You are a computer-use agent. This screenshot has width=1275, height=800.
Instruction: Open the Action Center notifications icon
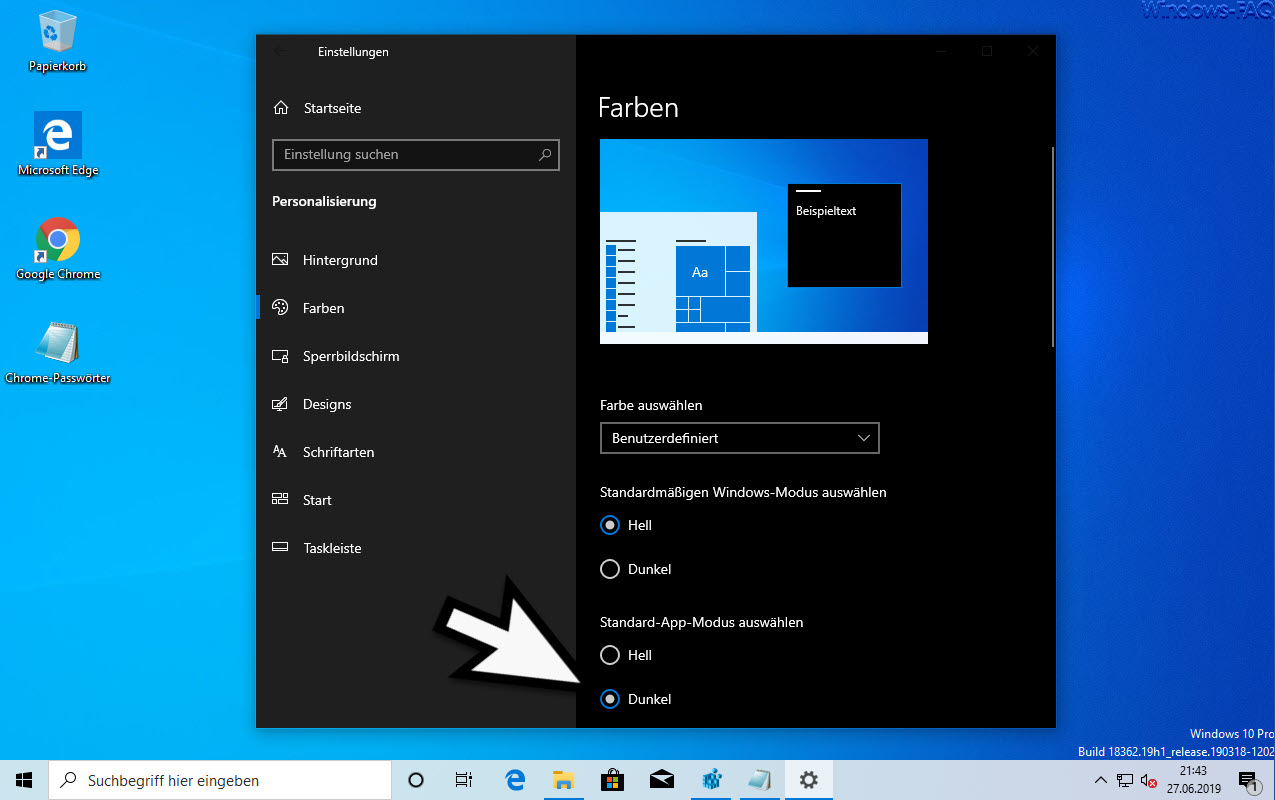[1248, 780]
